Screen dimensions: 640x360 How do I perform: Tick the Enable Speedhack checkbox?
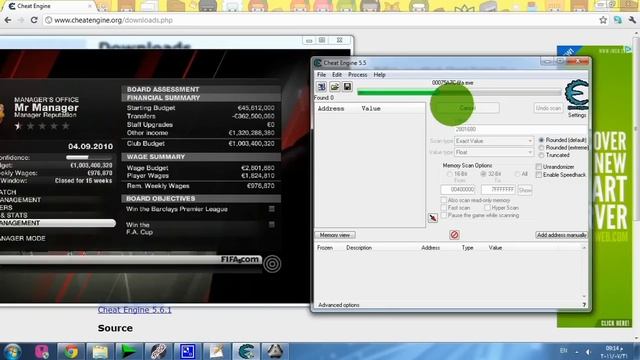[539, 175]
